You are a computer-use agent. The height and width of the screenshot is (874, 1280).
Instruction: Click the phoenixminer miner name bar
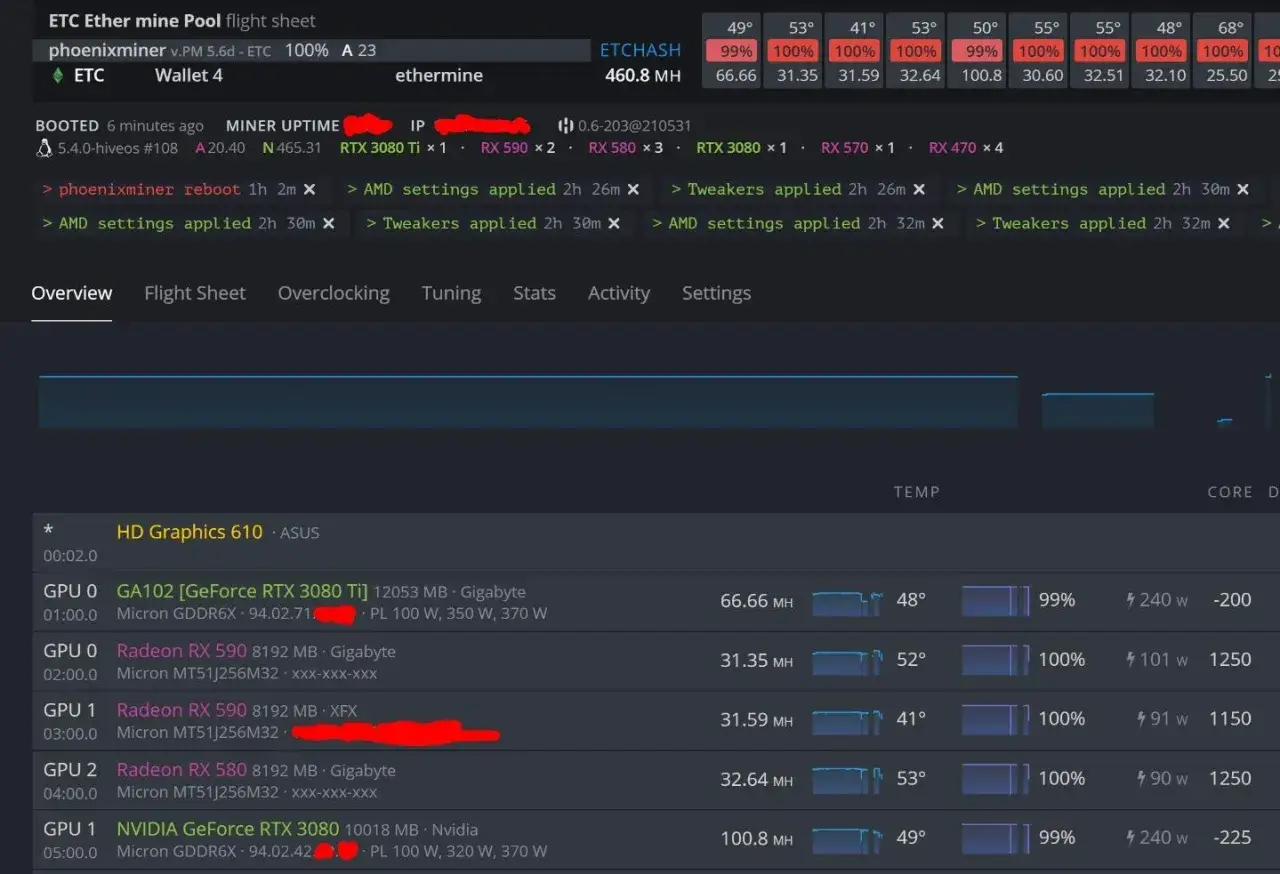point(311,50)
